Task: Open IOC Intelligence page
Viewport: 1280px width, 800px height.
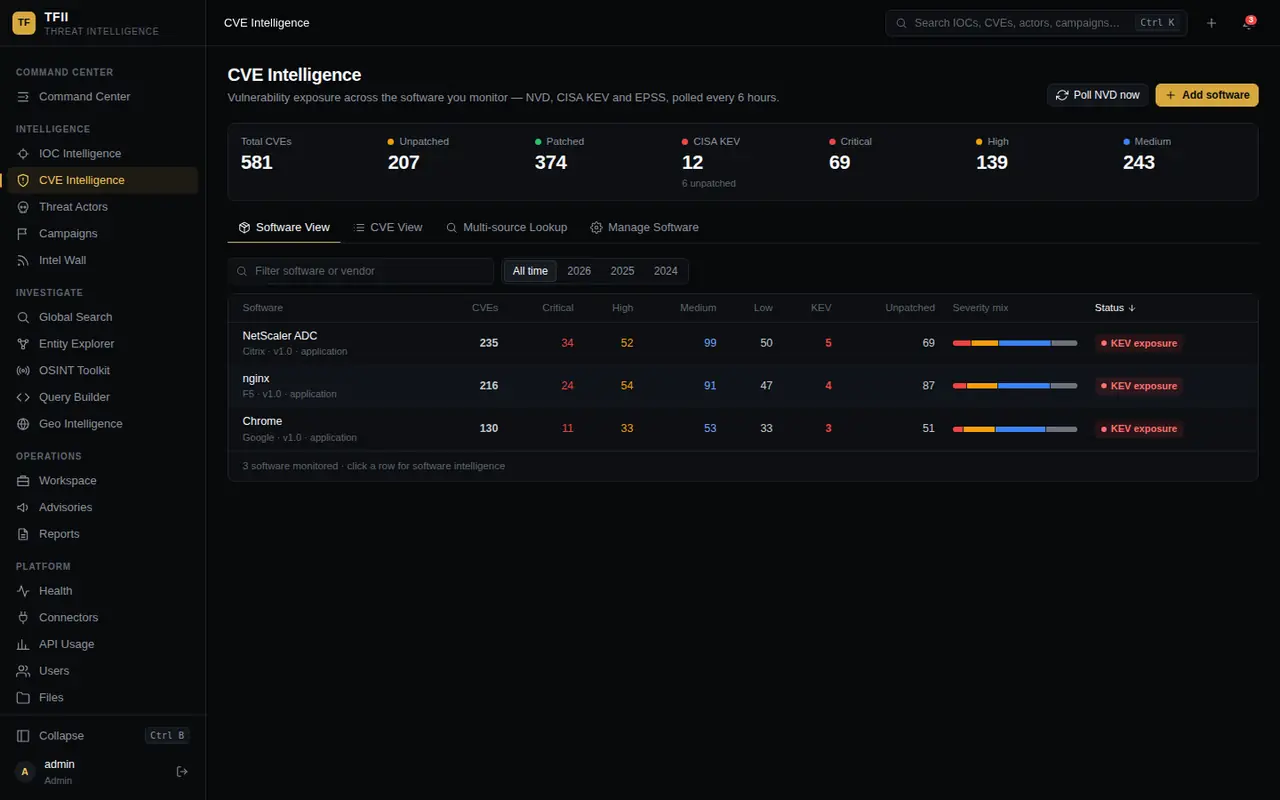Action: click(x=102, y=154)
